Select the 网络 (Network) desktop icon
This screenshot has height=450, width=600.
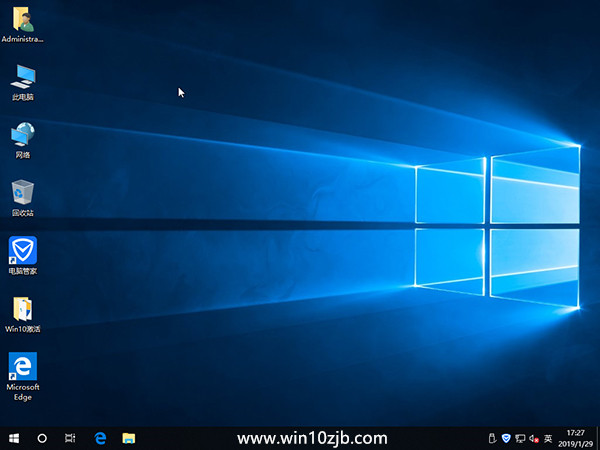[x=23, y=140]
